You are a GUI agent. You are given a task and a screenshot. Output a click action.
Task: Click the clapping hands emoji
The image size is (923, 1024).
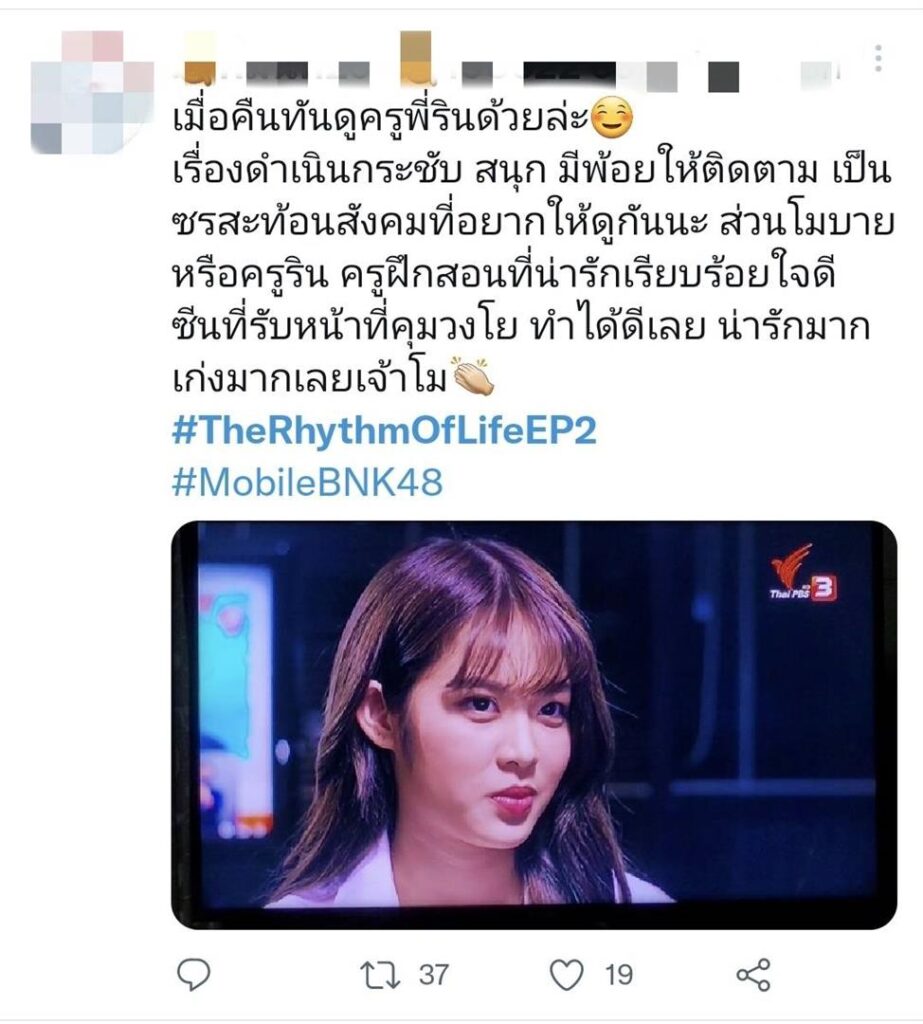pos(473,376)
